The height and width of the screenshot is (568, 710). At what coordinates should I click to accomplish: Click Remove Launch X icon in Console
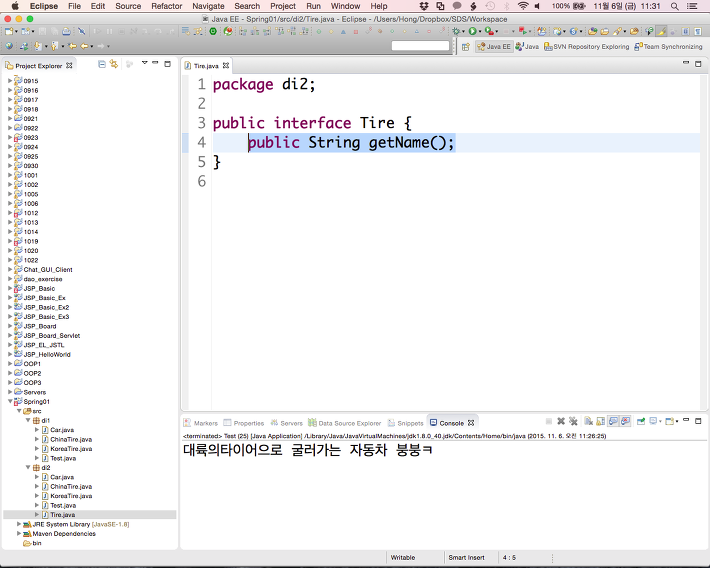(561, 421)
